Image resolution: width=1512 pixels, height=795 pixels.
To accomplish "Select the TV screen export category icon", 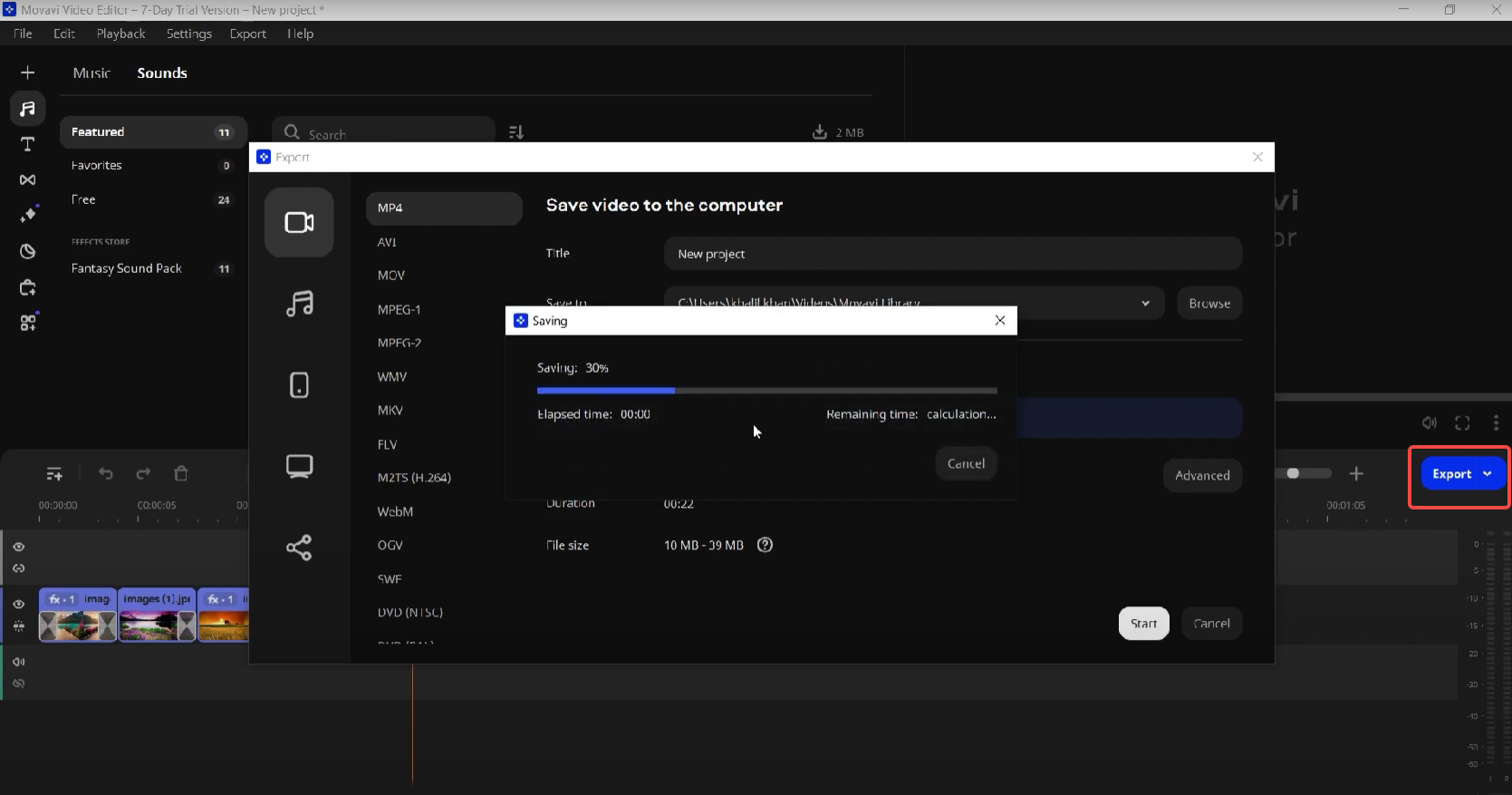I will [x=299, y=467].
